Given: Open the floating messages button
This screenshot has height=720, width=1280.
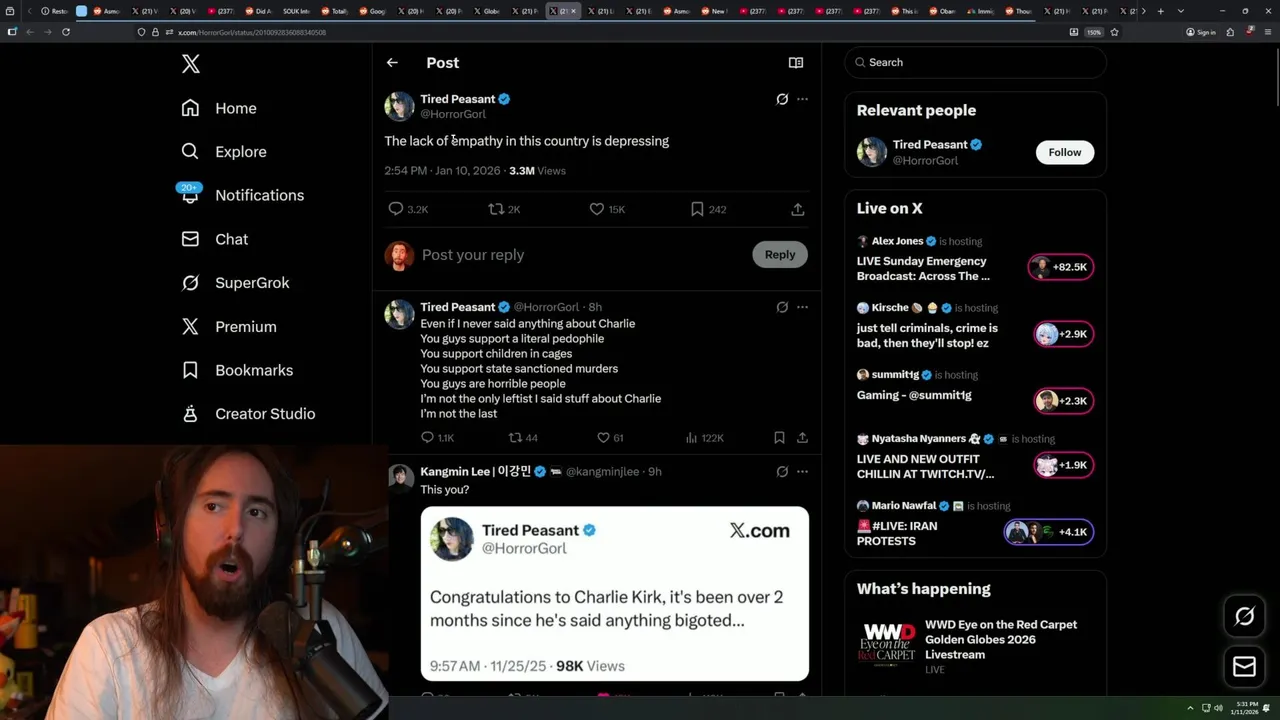Looking at the screenshot, I should pos(1244,667).
